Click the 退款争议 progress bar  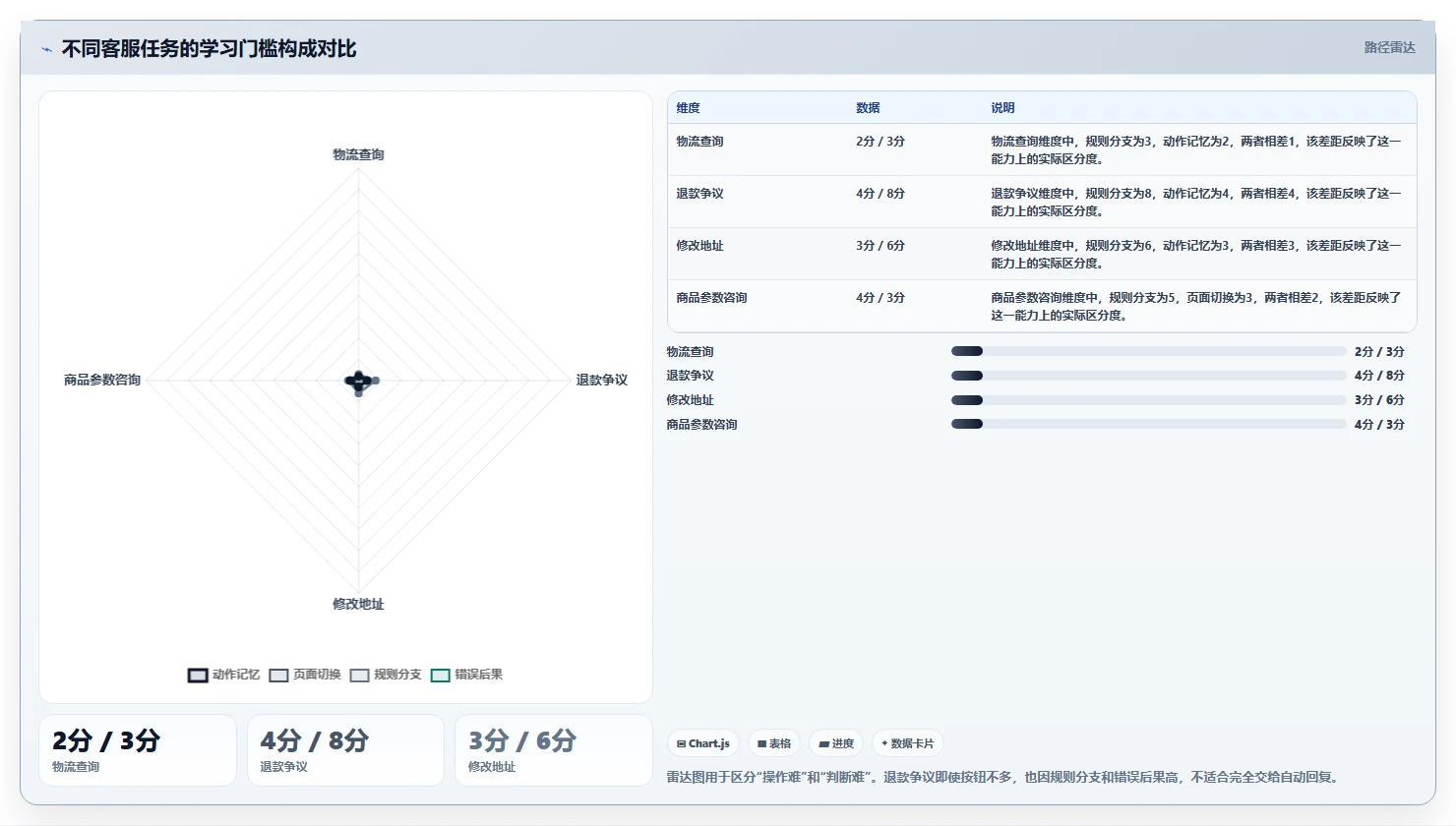1148,376
